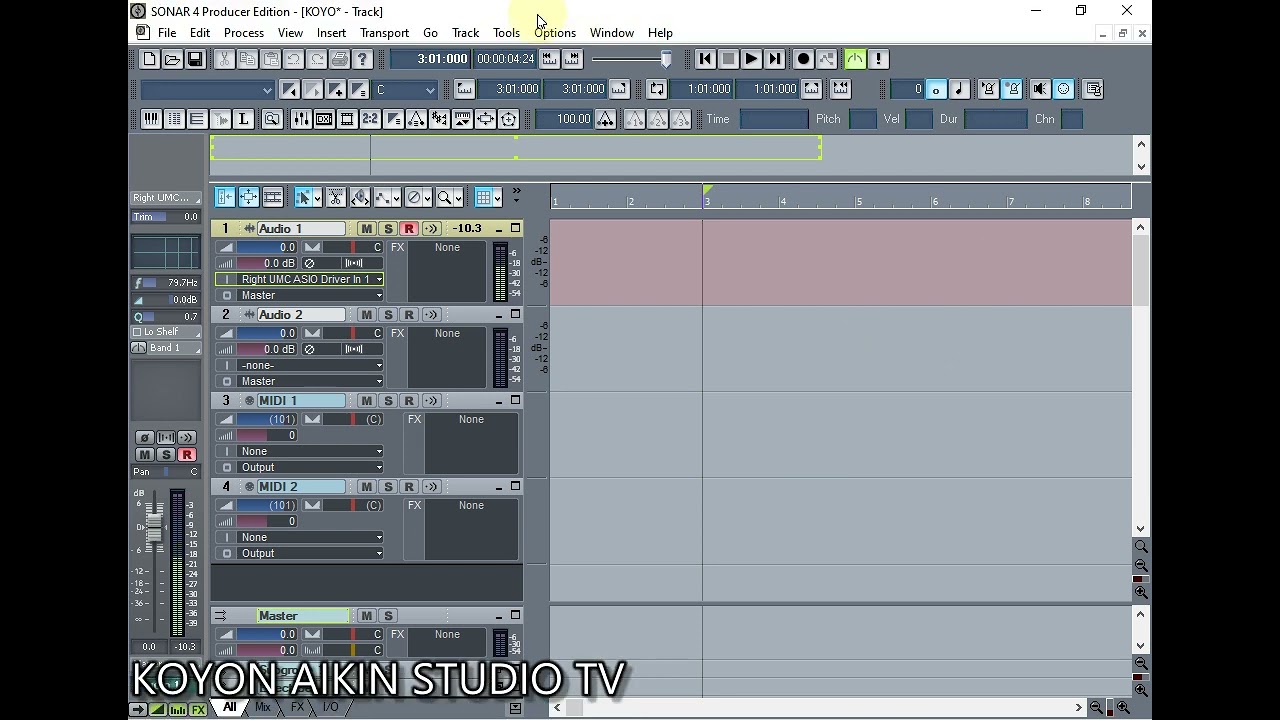Open the Options menu

point(555,33)
